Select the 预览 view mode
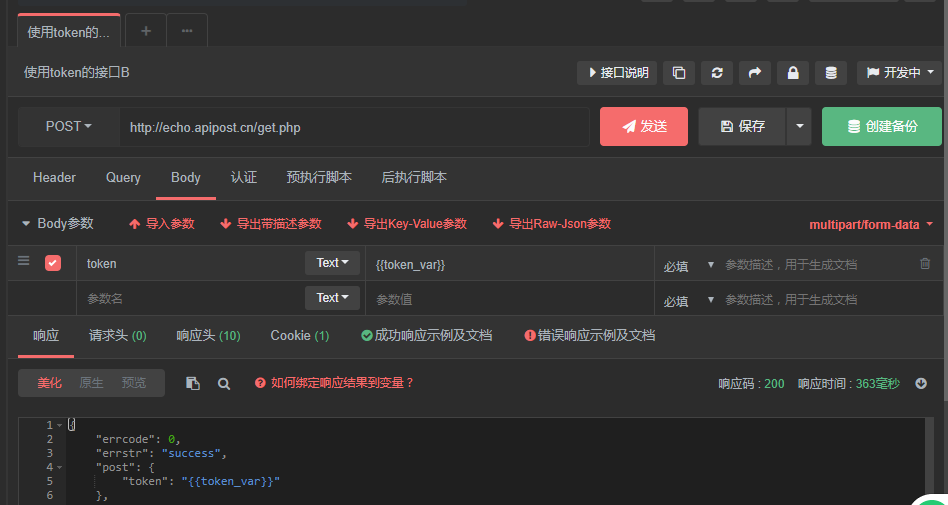The width and height of the screenshot is (948, 505). 134,383
